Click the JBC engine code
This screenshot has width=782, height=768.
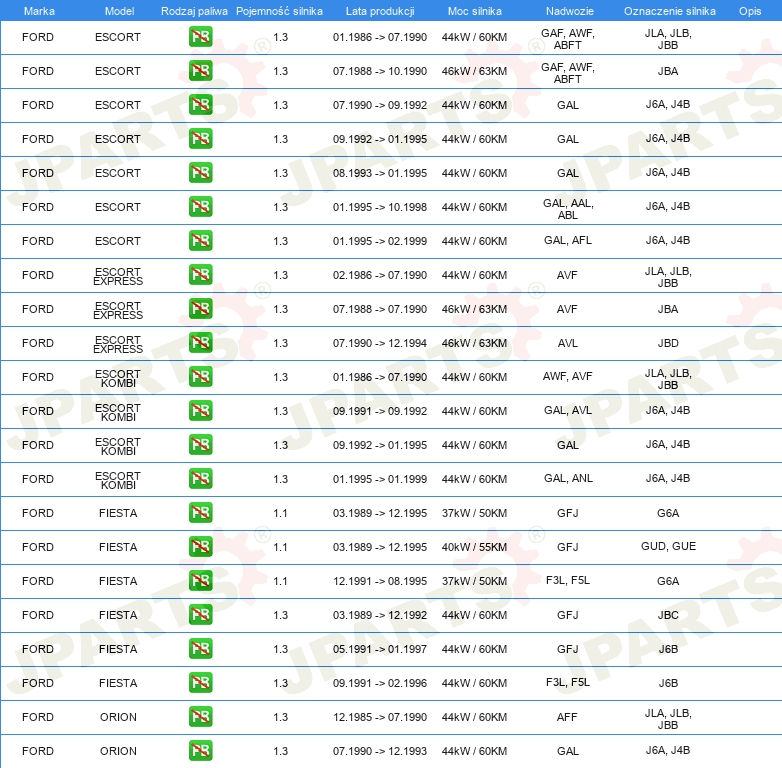[x=667, y=615]
